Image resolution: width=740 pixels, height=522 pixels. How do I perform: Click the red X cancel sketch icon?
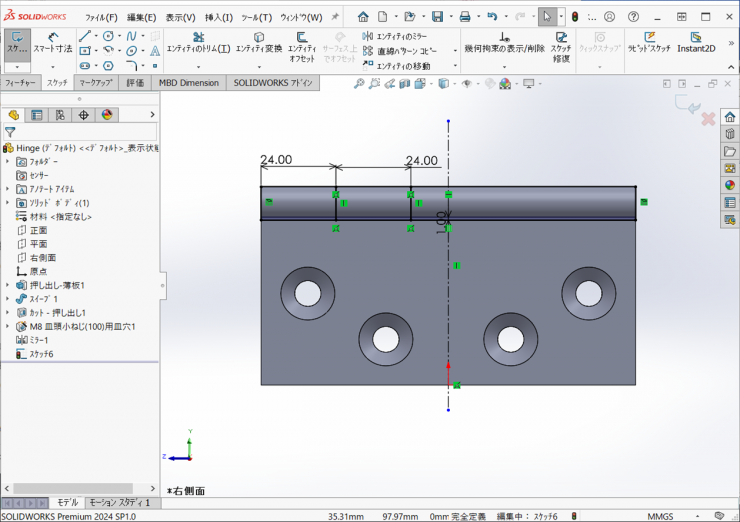tap(708, 119)
